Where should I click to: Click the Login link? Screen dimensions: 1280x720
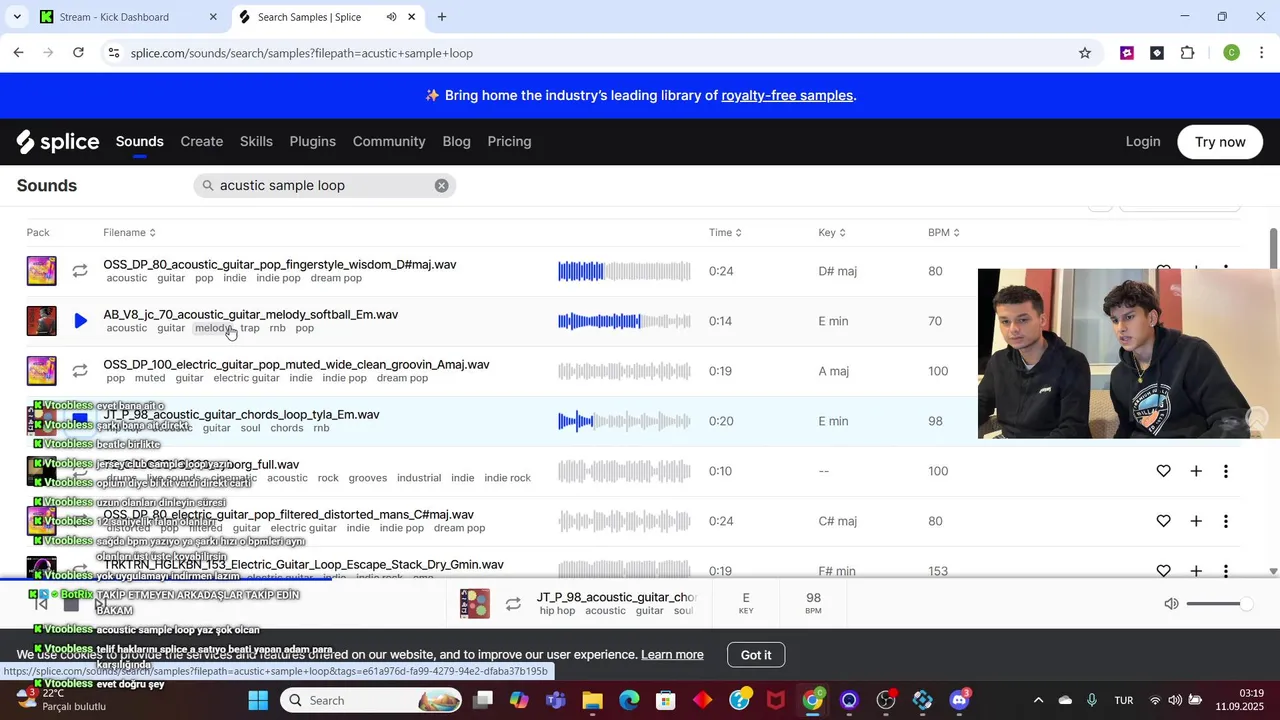click(x=1143, y=142)
